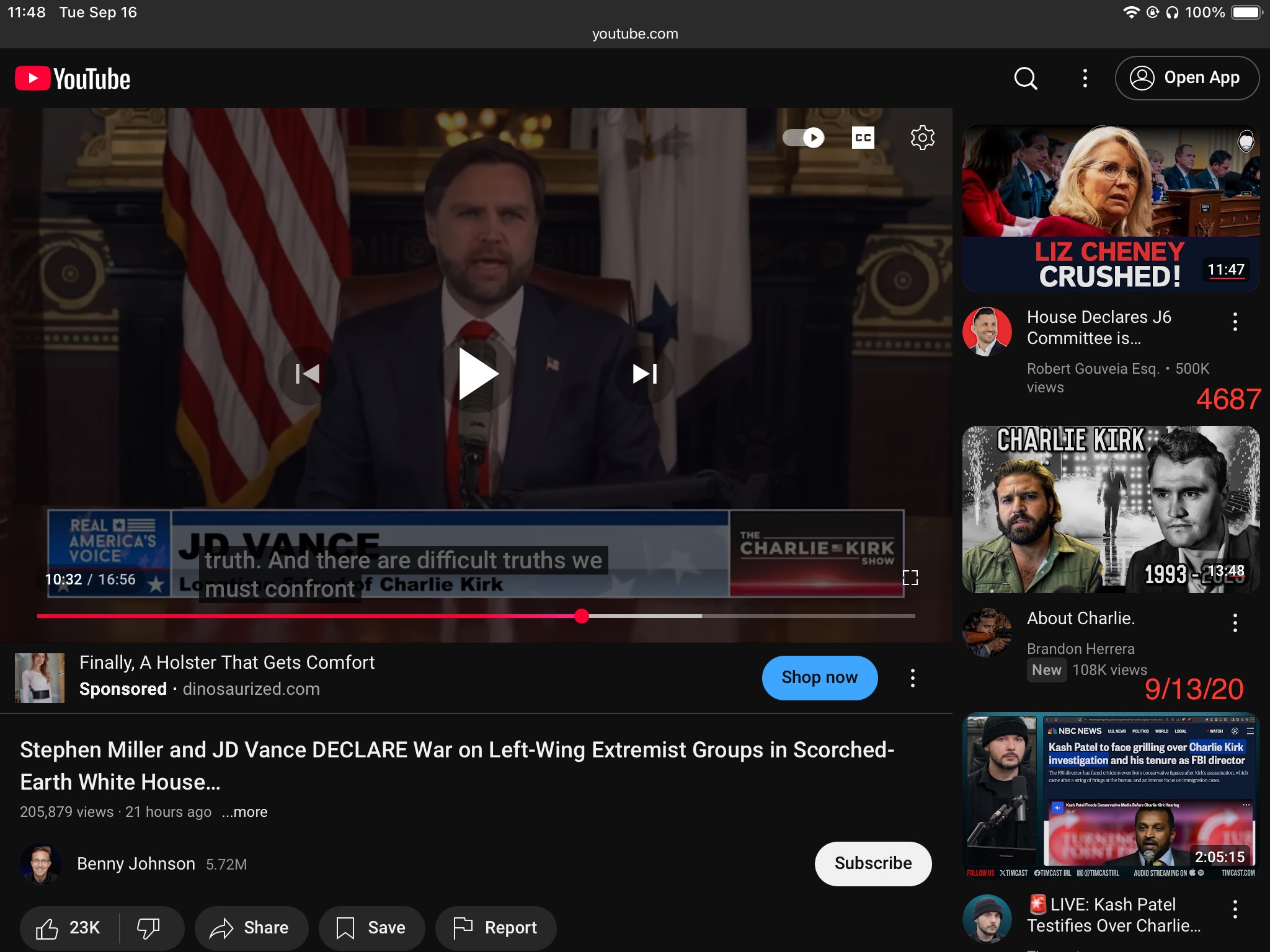This screenshot has width=1270, height=952.
Task: Open options for Kash Patel live video
Action: (1235, 909)
